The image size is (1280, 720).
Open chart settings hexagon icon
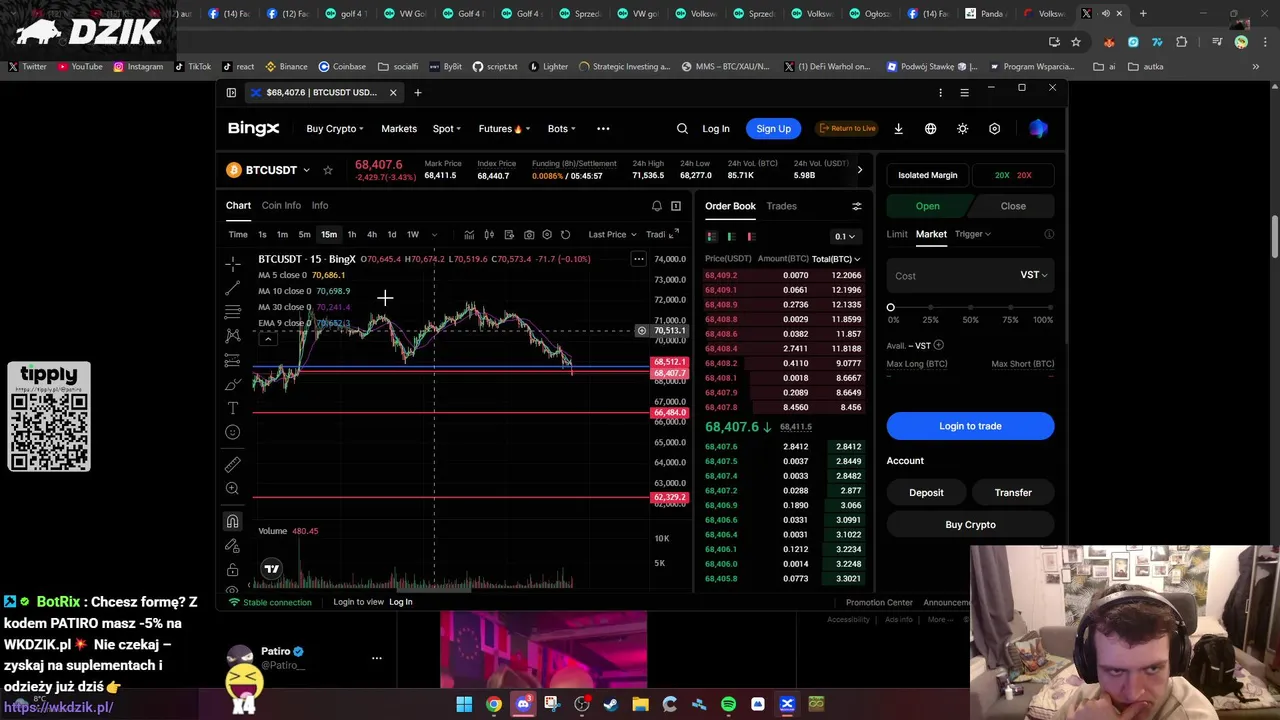[547, 235]
